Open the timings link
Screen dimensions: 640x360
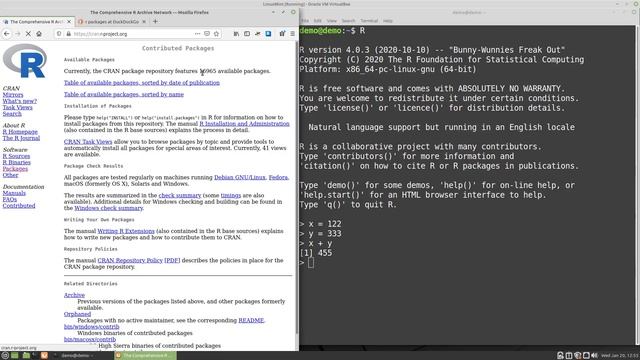[x=231, y=196]
